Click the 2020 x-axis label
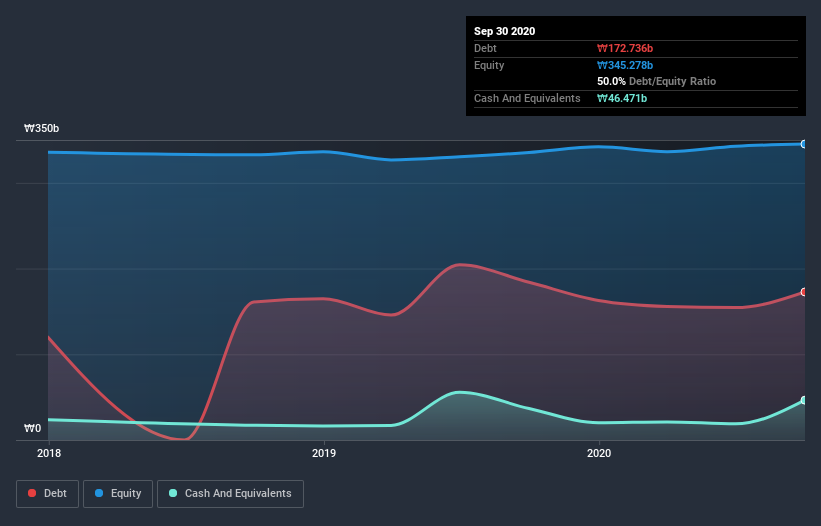821x526 pixels. click(x=598, y=453)
